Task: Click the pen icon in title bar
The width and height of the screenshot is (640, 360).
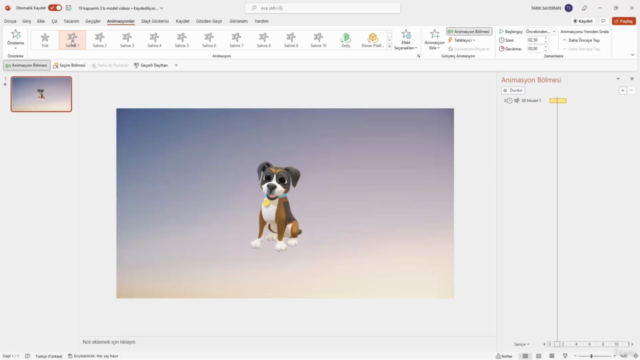Action: coord(584,8)
